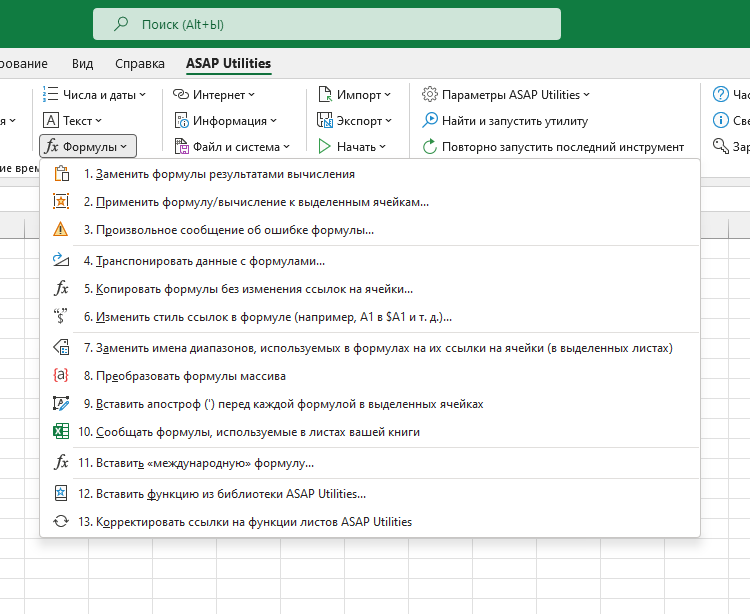Click the Найти и запустить утилиту icon

(430, 120)
